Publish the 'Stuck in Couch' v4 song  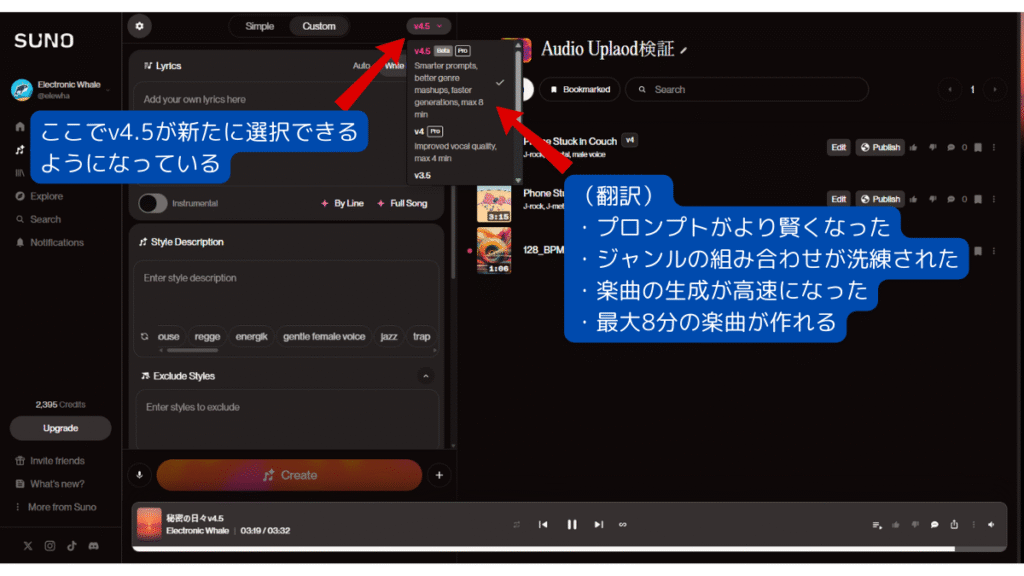(x=880, y=148)
